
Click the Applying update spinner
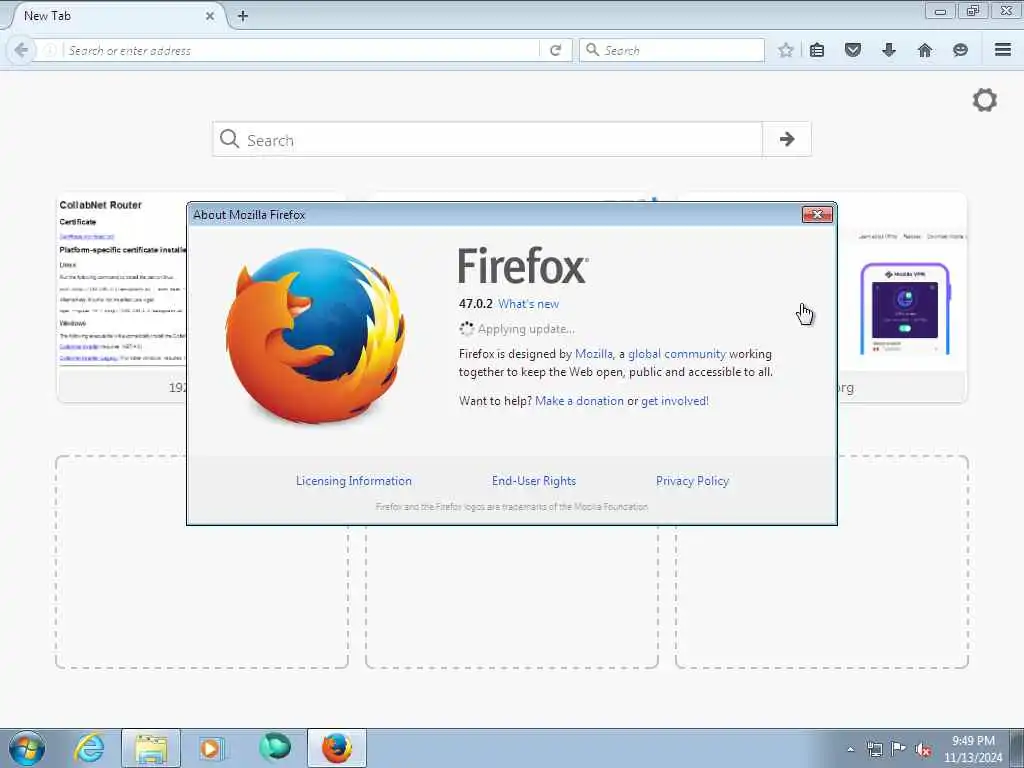click(x=466, y=329)
